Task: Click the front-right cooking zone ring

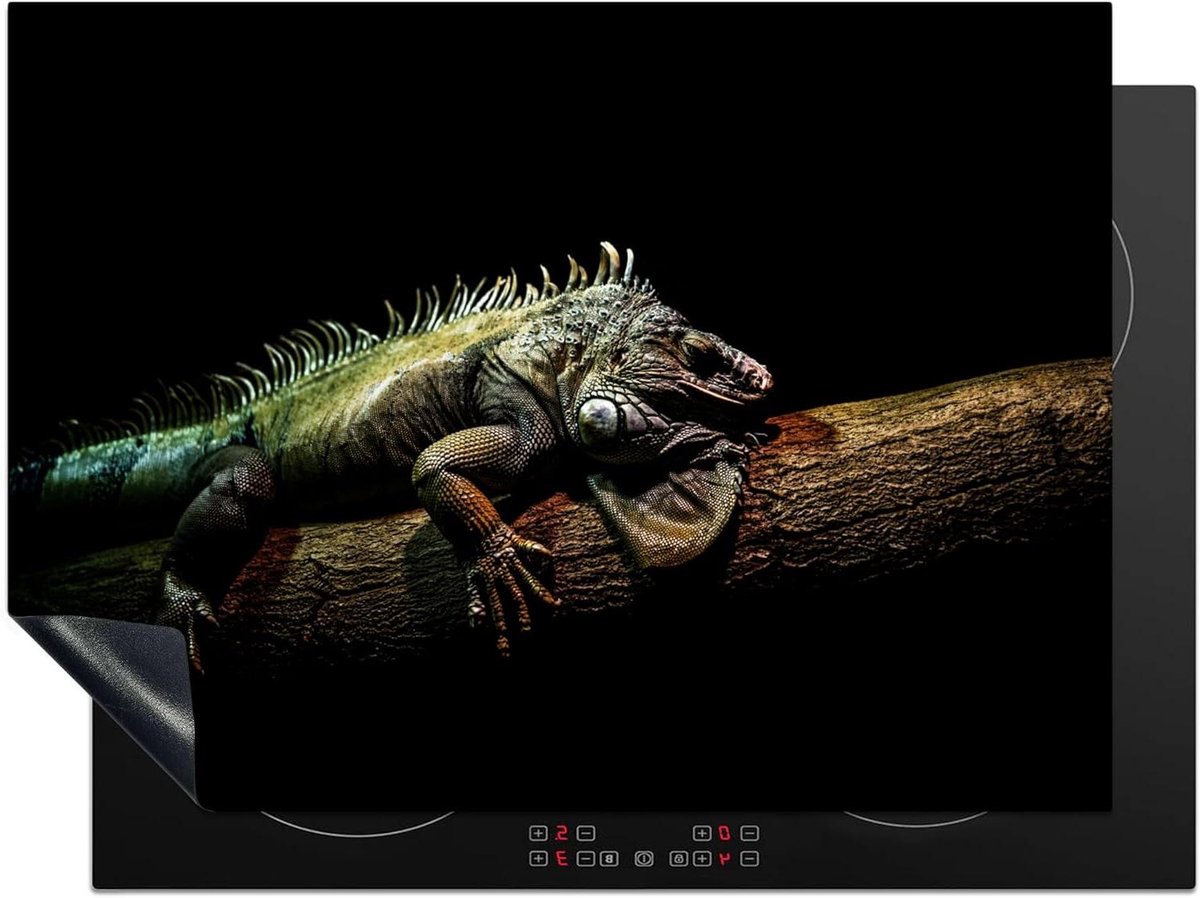Action: click(915, 819)
